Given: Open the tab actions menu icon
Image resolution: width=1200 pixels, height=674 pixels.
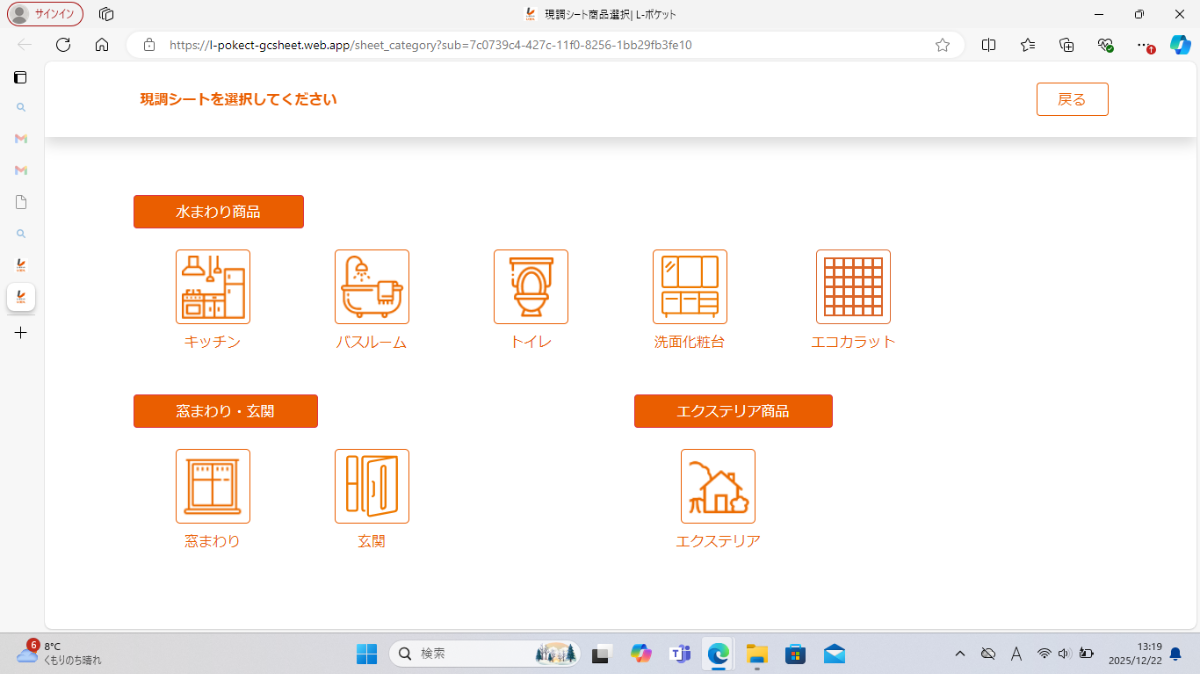Looking at the screenshot, I should (x=106, y=14).
